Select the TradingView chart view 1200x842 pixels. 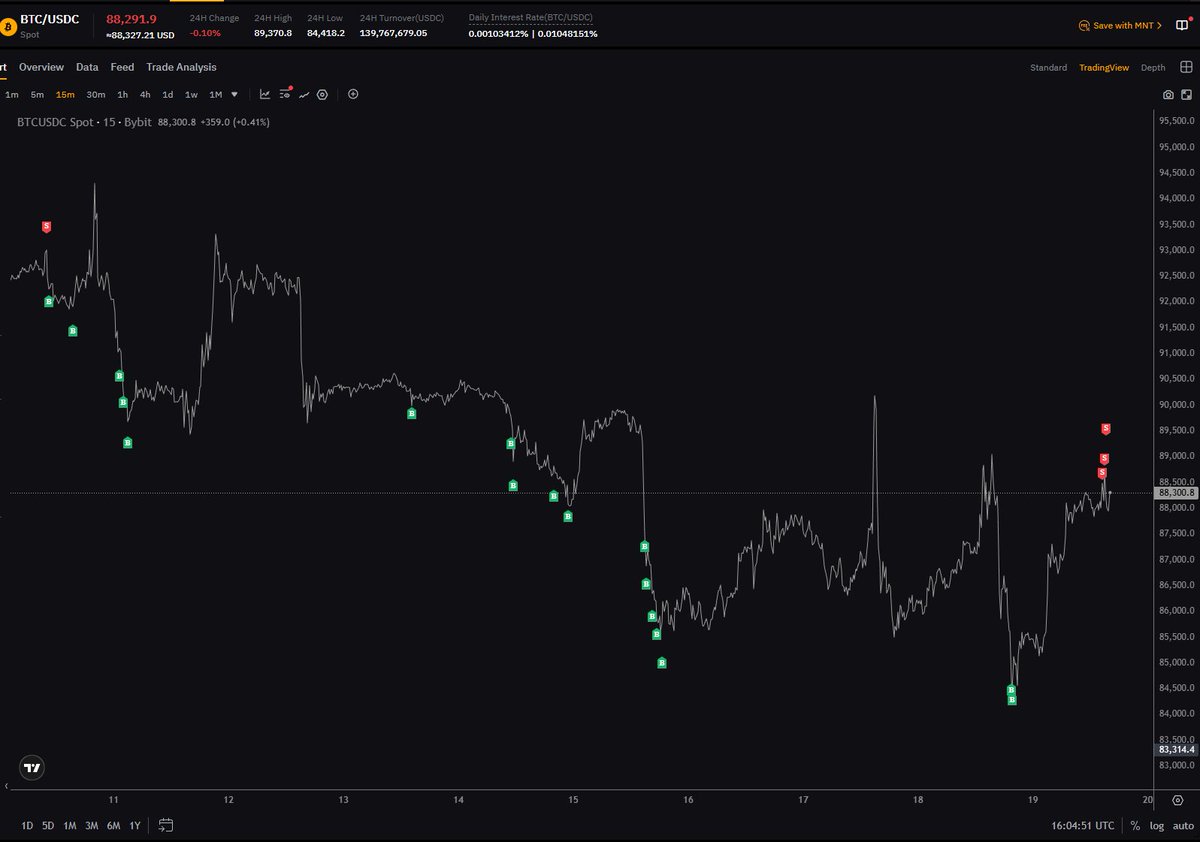tap(1104, 68)
